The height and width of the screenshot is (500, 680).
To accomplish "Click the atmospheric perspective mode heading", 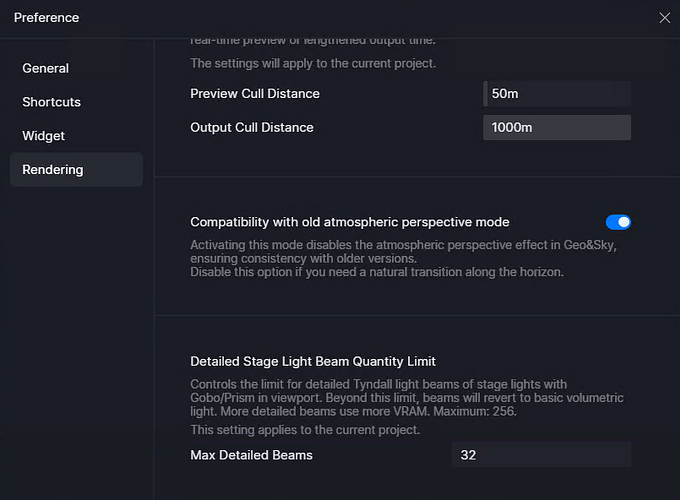I will click(350, 222).
